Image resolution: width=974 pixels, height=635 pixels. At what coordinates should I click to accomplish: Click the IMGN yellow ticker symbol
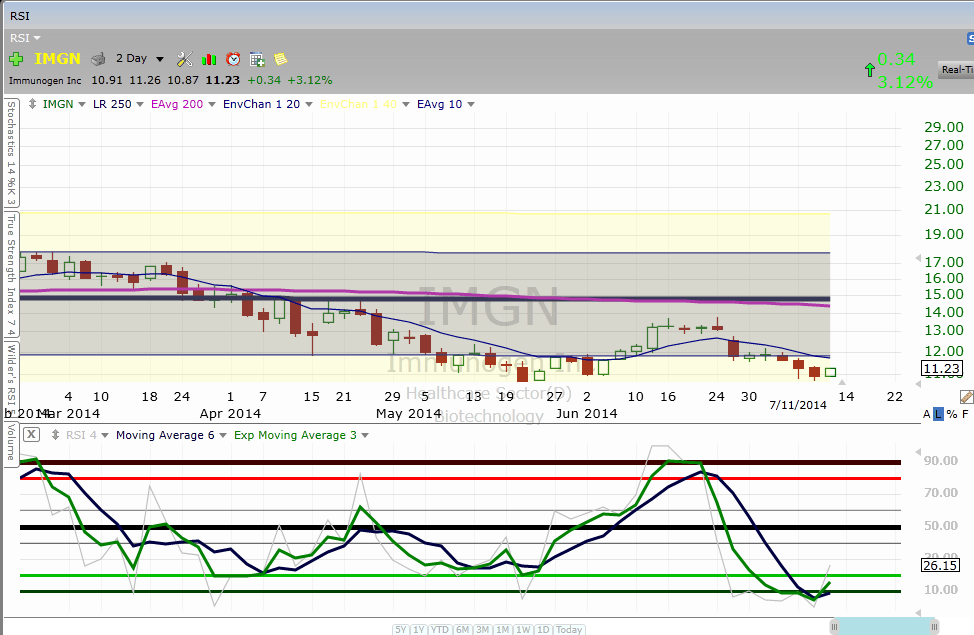59,59
